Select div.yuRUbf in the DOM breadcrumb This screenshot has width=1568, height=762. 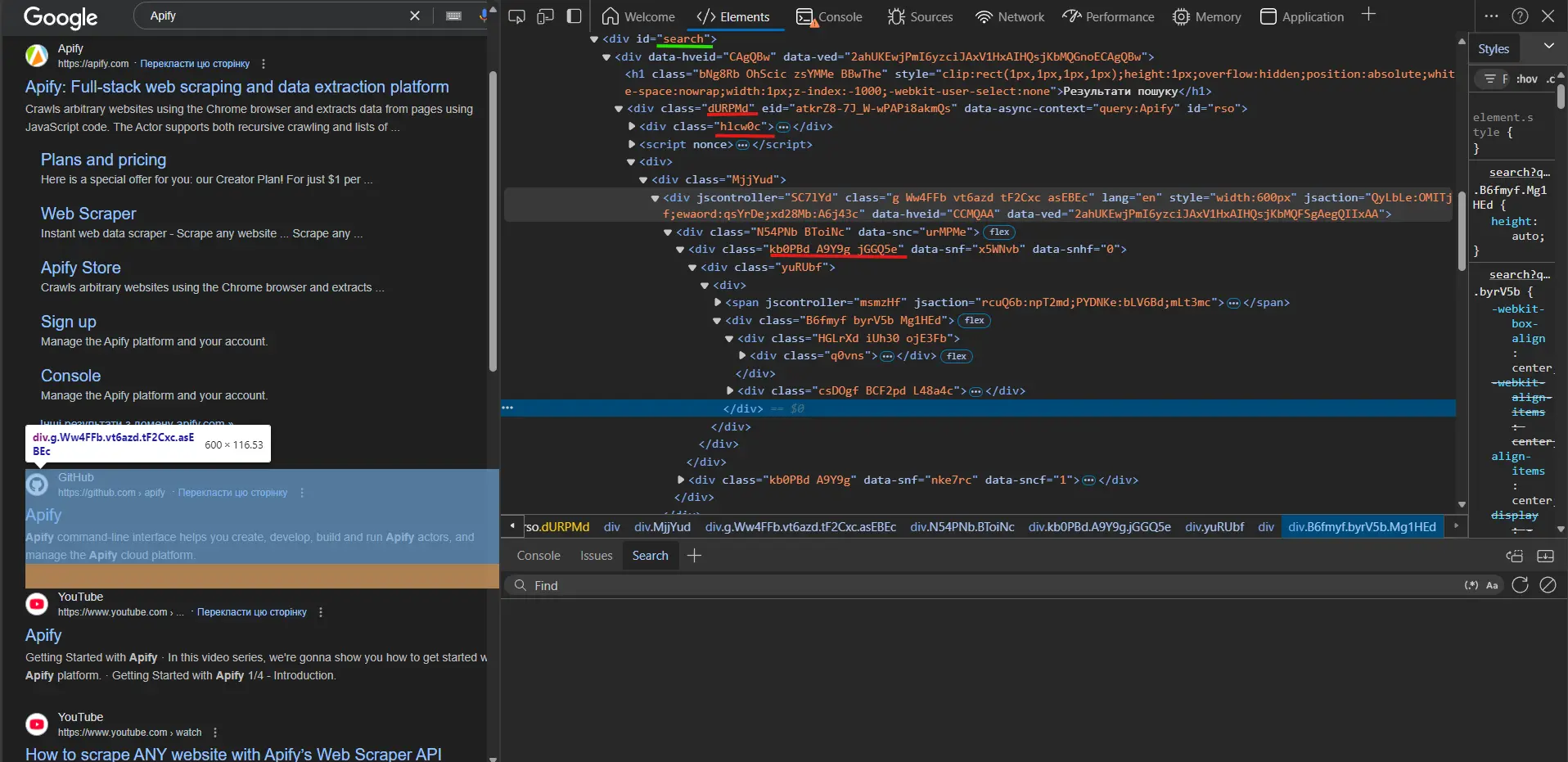[1213, 526]
